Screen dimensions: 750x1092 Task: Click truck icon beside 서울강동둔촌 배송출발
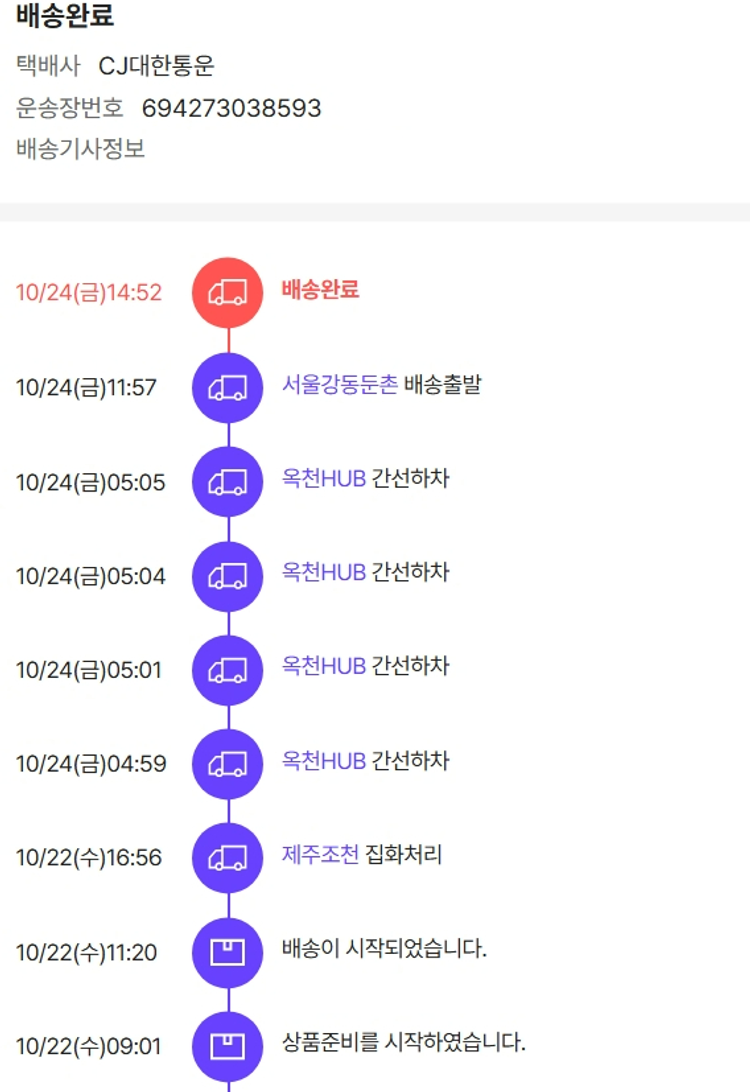227,388
